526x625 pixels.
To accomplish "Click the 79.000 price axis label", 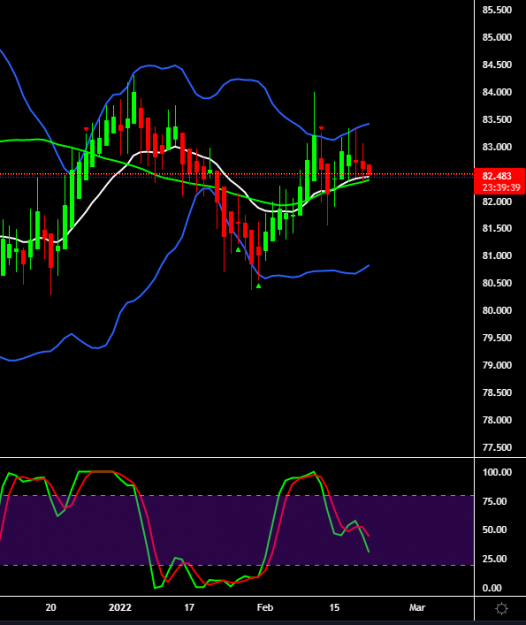I will pos(497,365).
